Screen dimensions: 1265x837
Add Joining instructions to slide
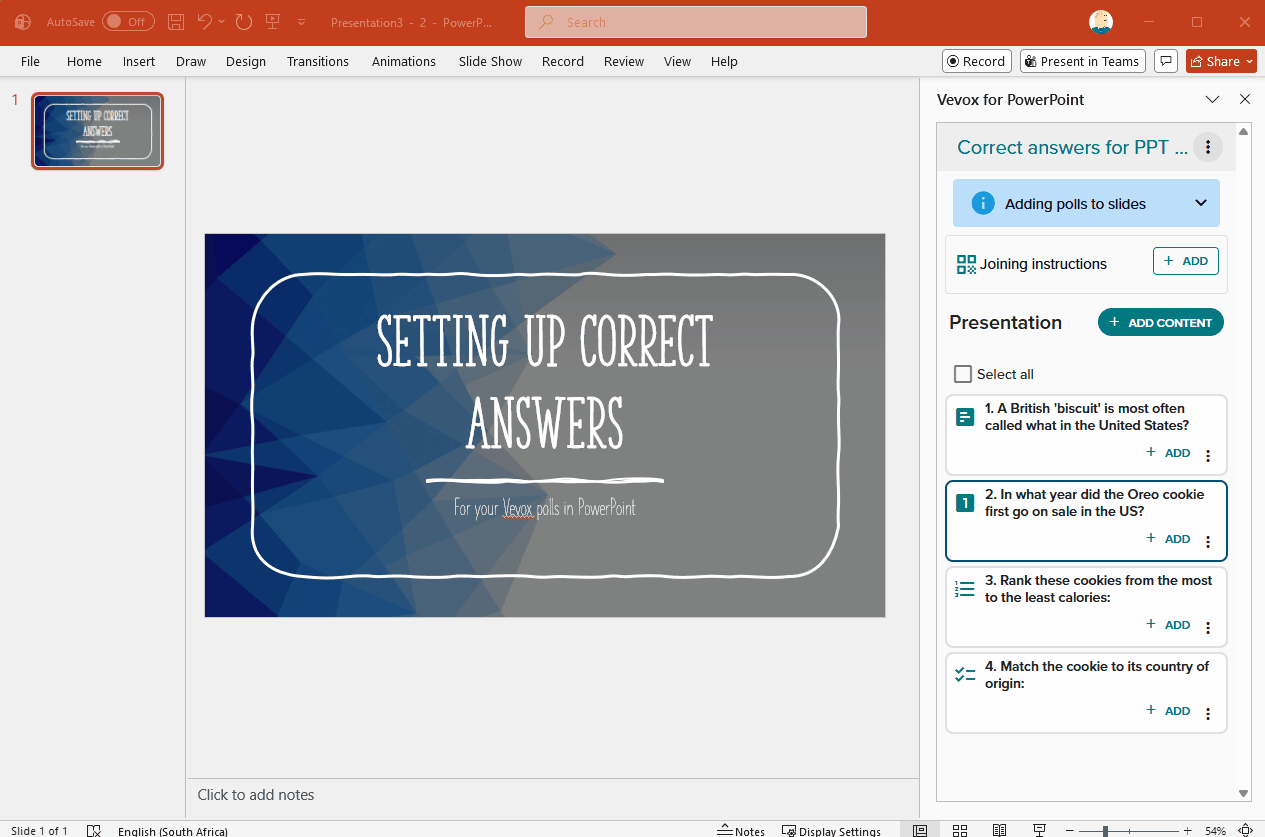1186,261
